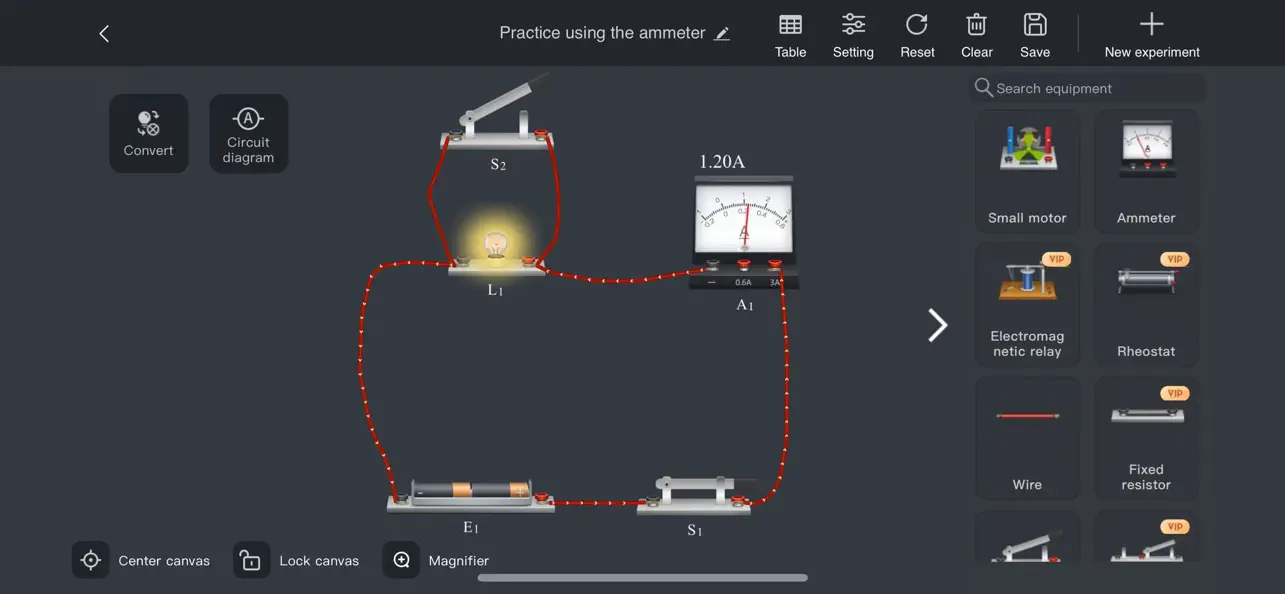Save the experiment
The height and width of the screenshot is (594, 1285).
[x=1035, y=36]
